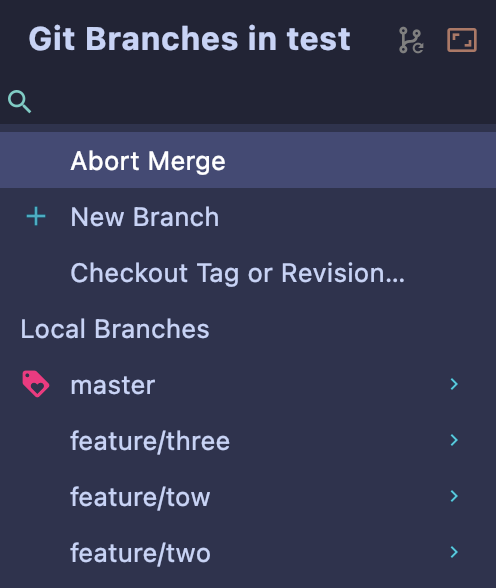Expand the feature/three submenu chevron

click(454, 440)
